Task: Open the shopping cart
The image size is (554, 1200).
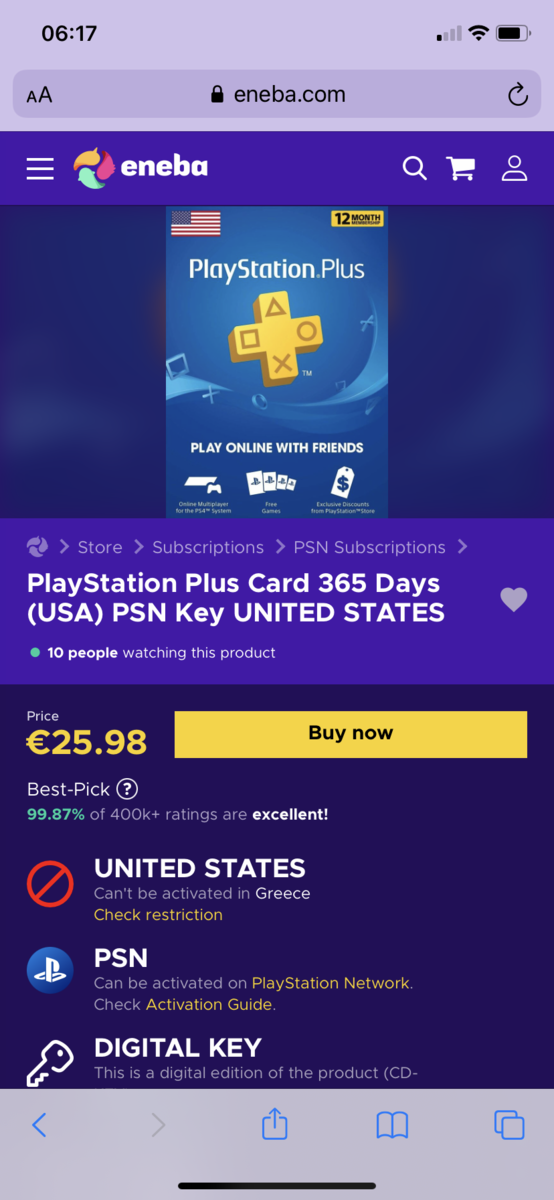Action: pos(461,168)
